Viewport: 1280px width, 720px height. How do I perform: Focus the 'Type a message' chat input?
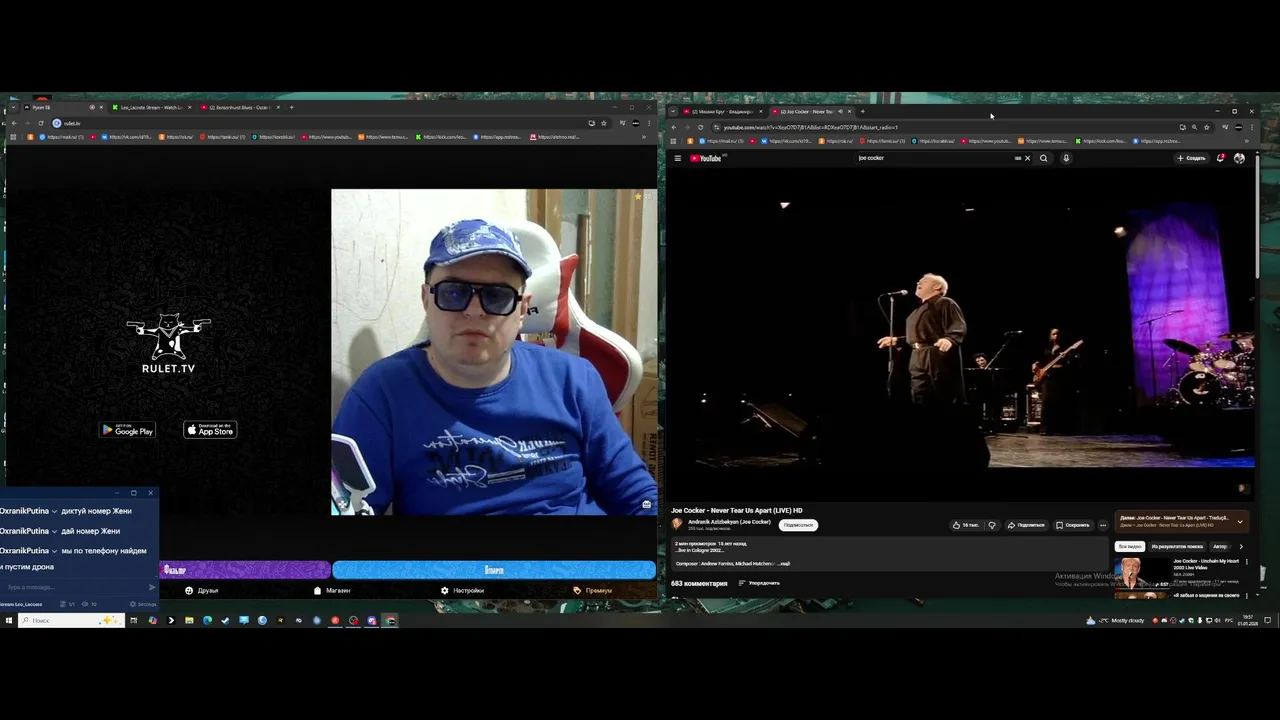[x=73, y=587]
